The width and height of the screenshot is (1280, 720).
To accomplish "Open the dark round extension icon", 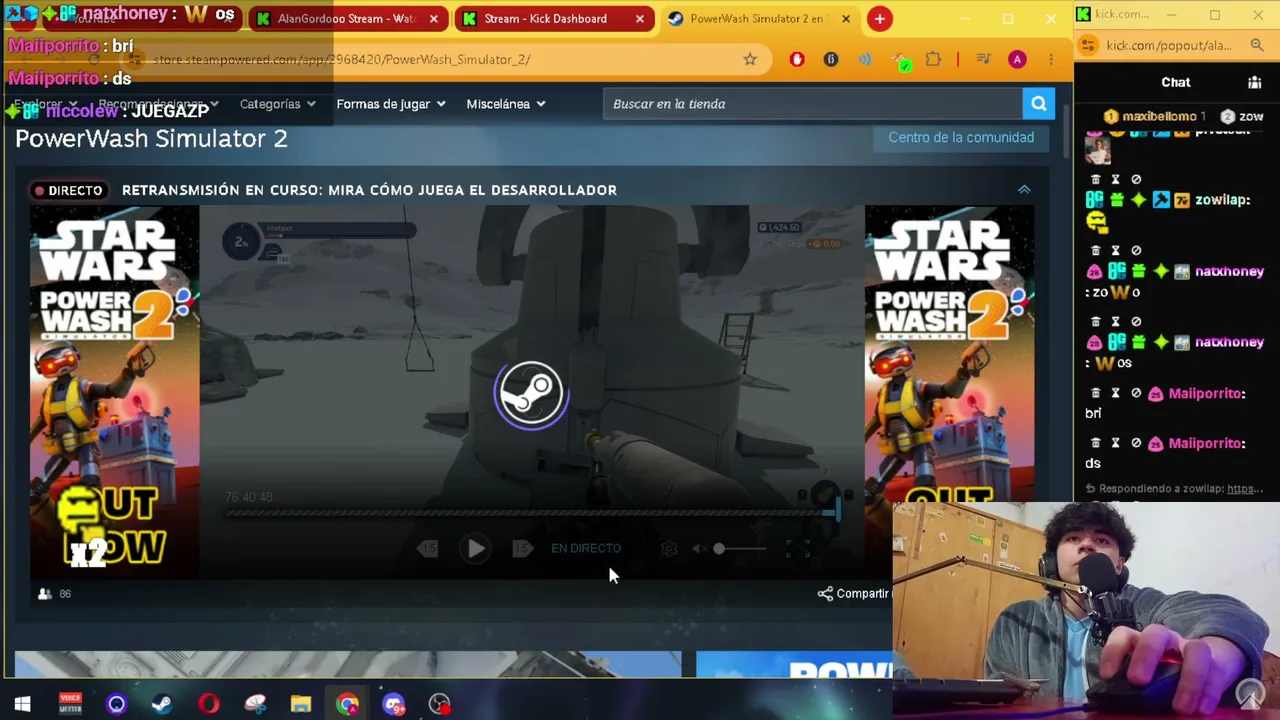I will (830, 60).
